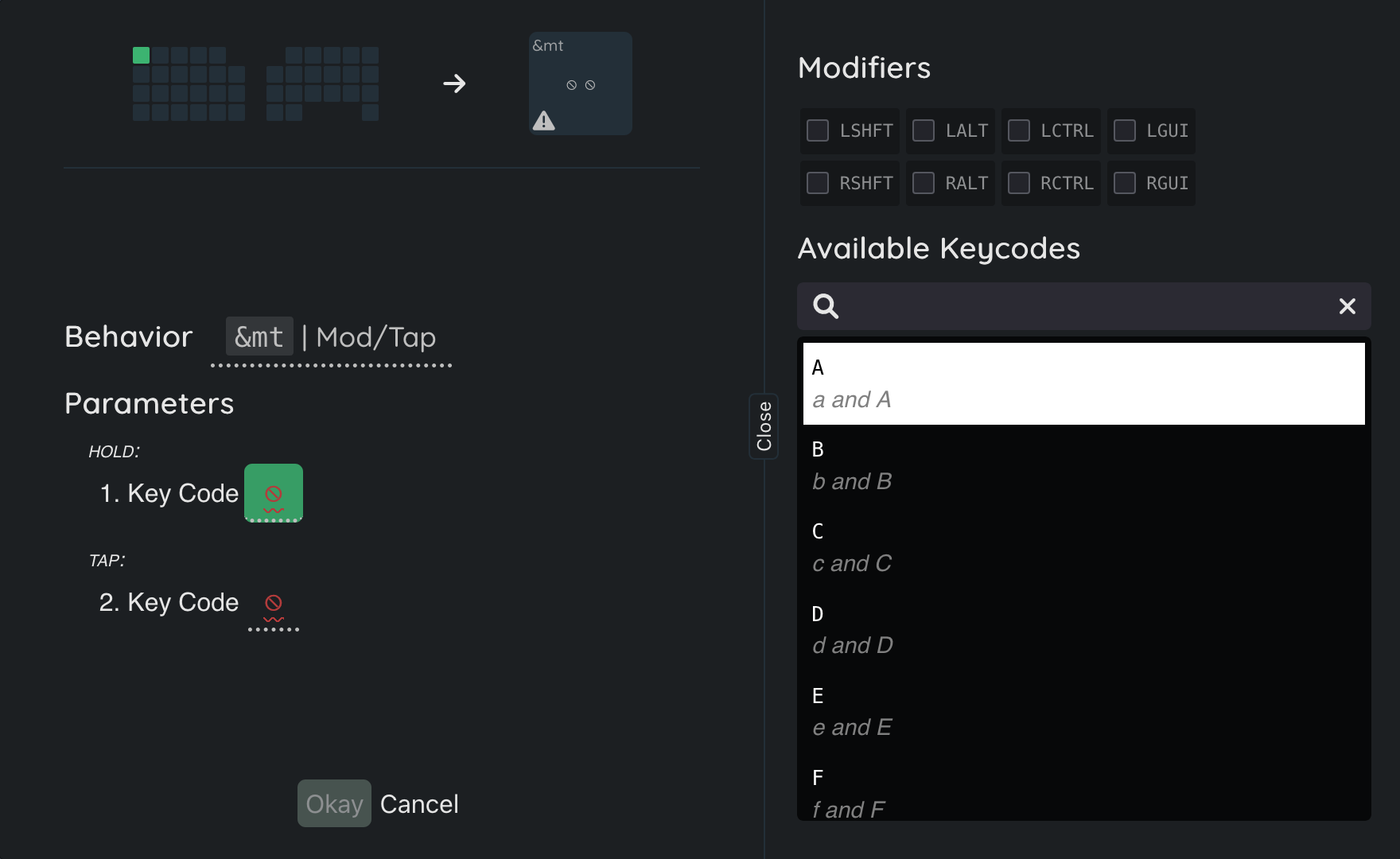The height and width of the screenshot is (859, 1400).
Task: Click the search magnifier icon
Action: (x=826, y=306)
